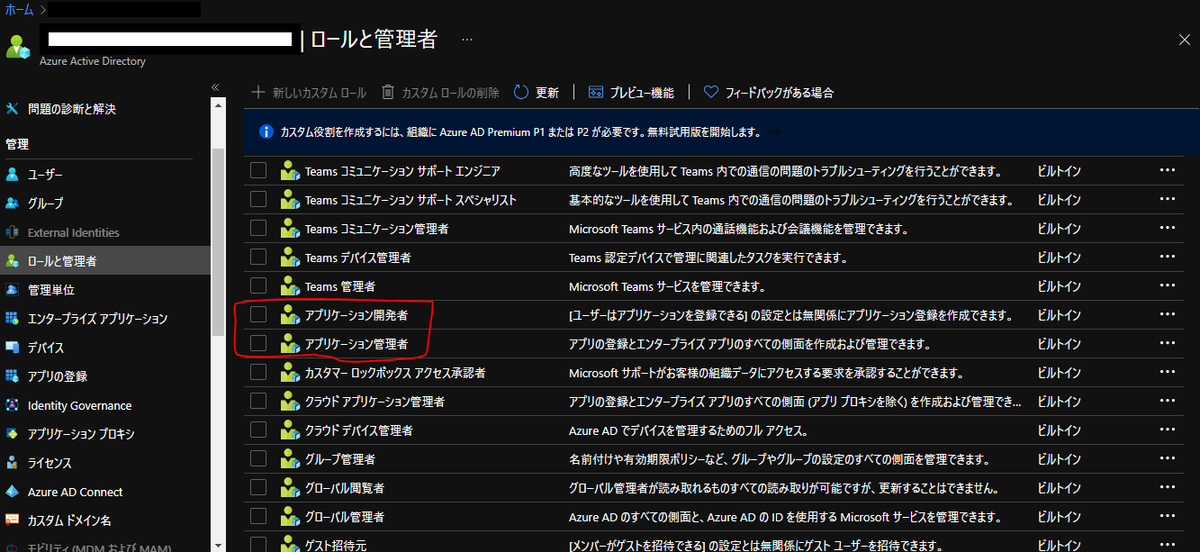Click the プレビュー機能 icon in toolbar
This screenshot has height=552, width=1200.
coord(596,92)
